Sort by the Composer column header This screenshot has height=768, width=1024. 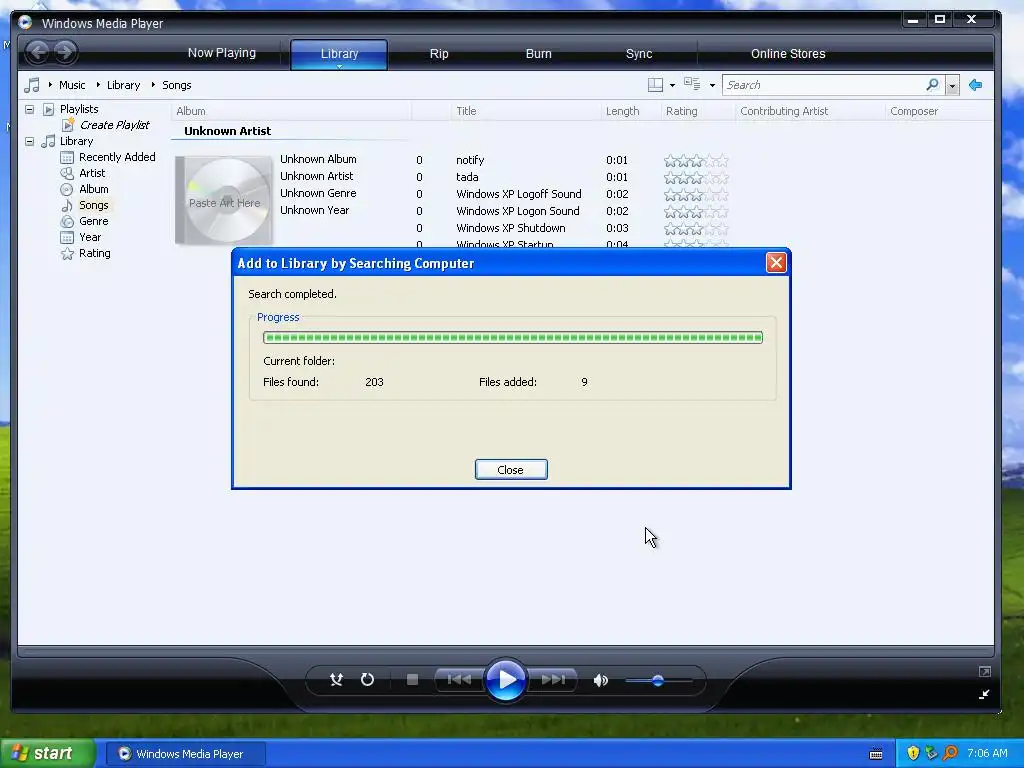[x=939, y=111]
